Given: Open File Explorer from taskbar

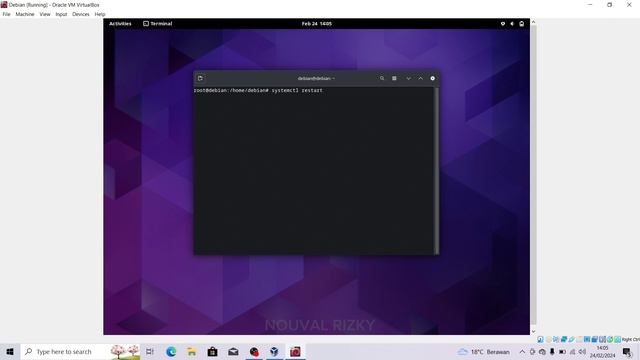Looking at the screenshot, I should [192, 351].
